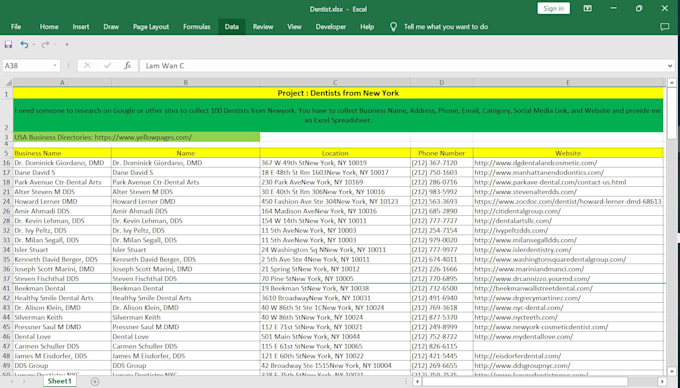Open the beekmanwallstreetdental.com link
Image resolution: width=680 pixels, height=388 pixels.
pyautogui.click(x=533, y=288)
